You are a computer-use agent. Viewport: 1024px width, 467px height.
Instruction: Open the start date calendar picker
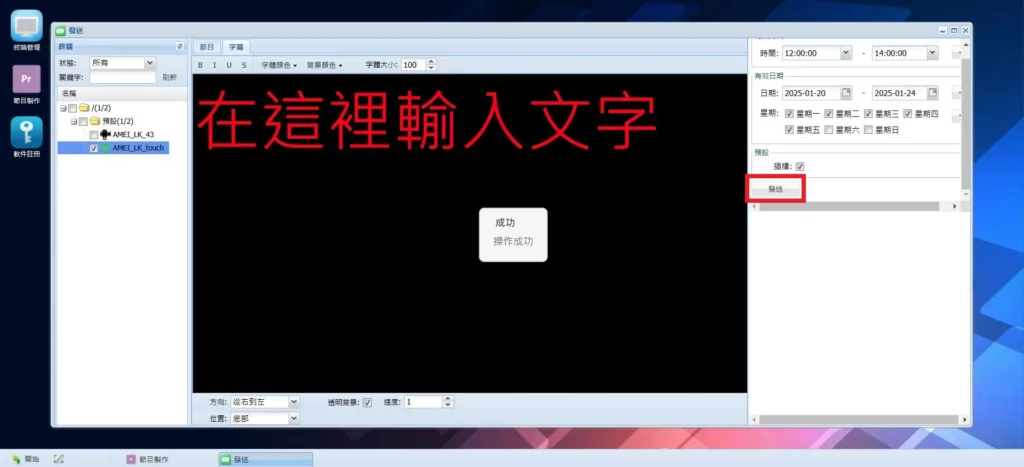click(846, 93)
